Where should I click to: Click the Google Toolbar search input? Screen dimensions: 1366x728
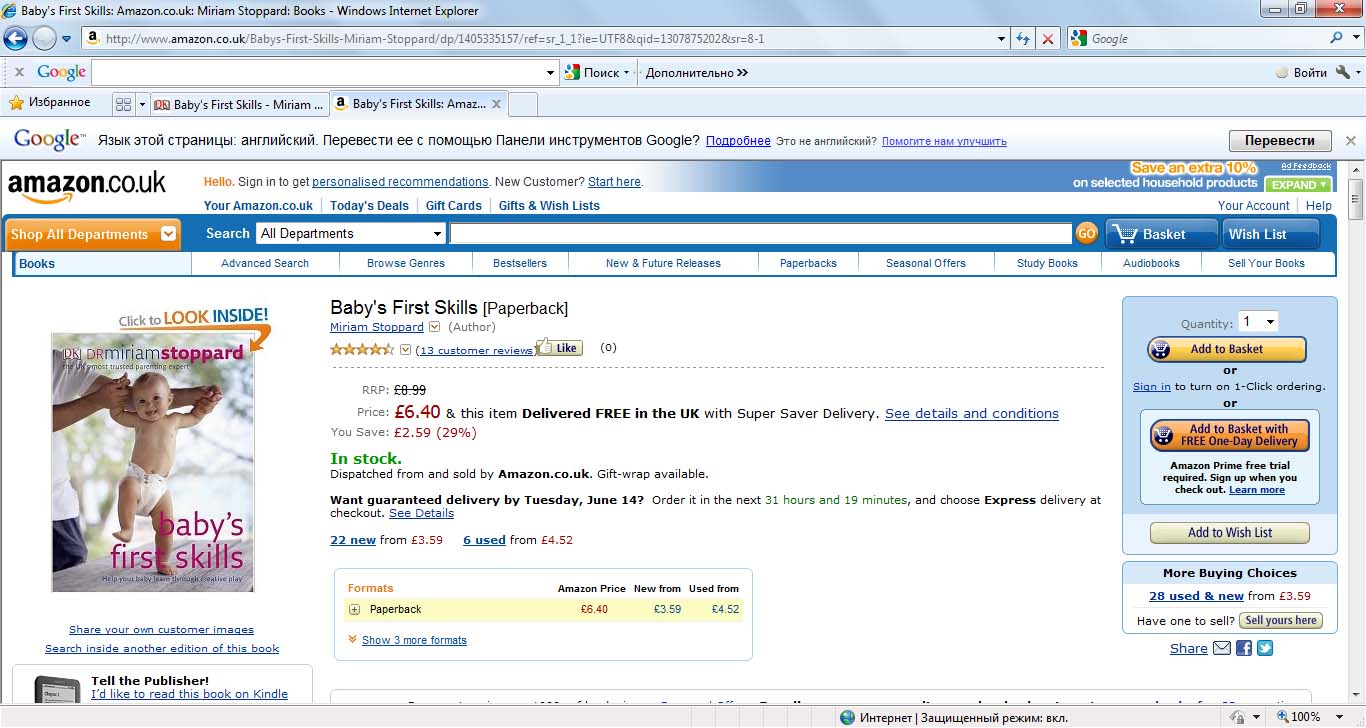(x=318, y=72)
